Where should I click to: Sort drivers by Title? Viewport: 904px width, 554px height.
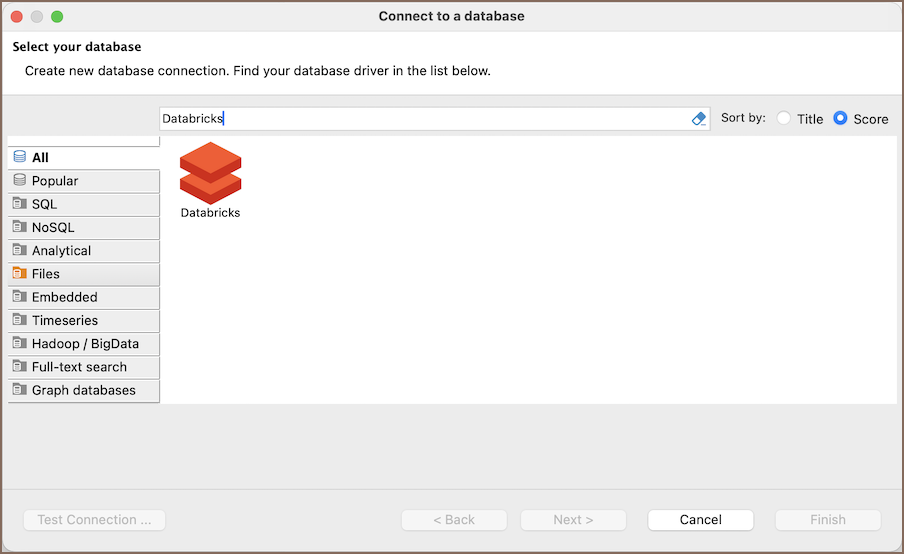point(784,118)
